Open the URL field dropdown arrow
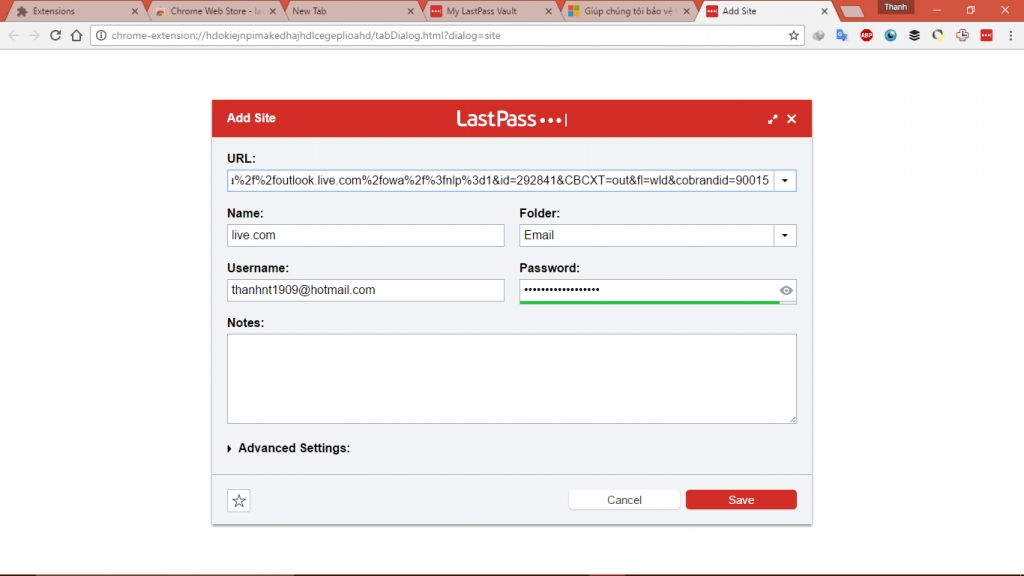 click(785, 181)
